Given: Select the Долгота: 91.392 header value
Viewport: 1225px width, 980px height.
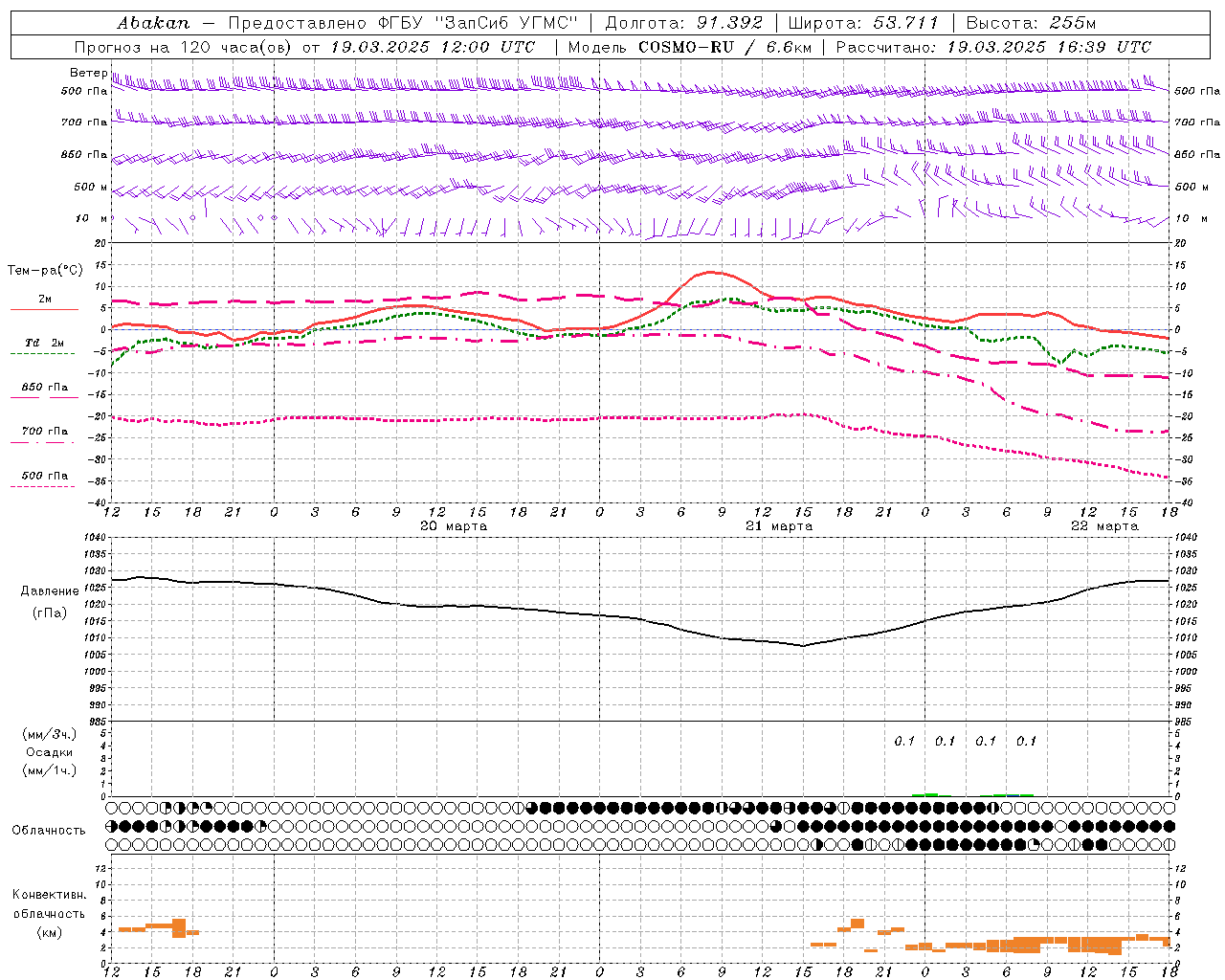Looking at the screenshot, I should pos(684,23).
